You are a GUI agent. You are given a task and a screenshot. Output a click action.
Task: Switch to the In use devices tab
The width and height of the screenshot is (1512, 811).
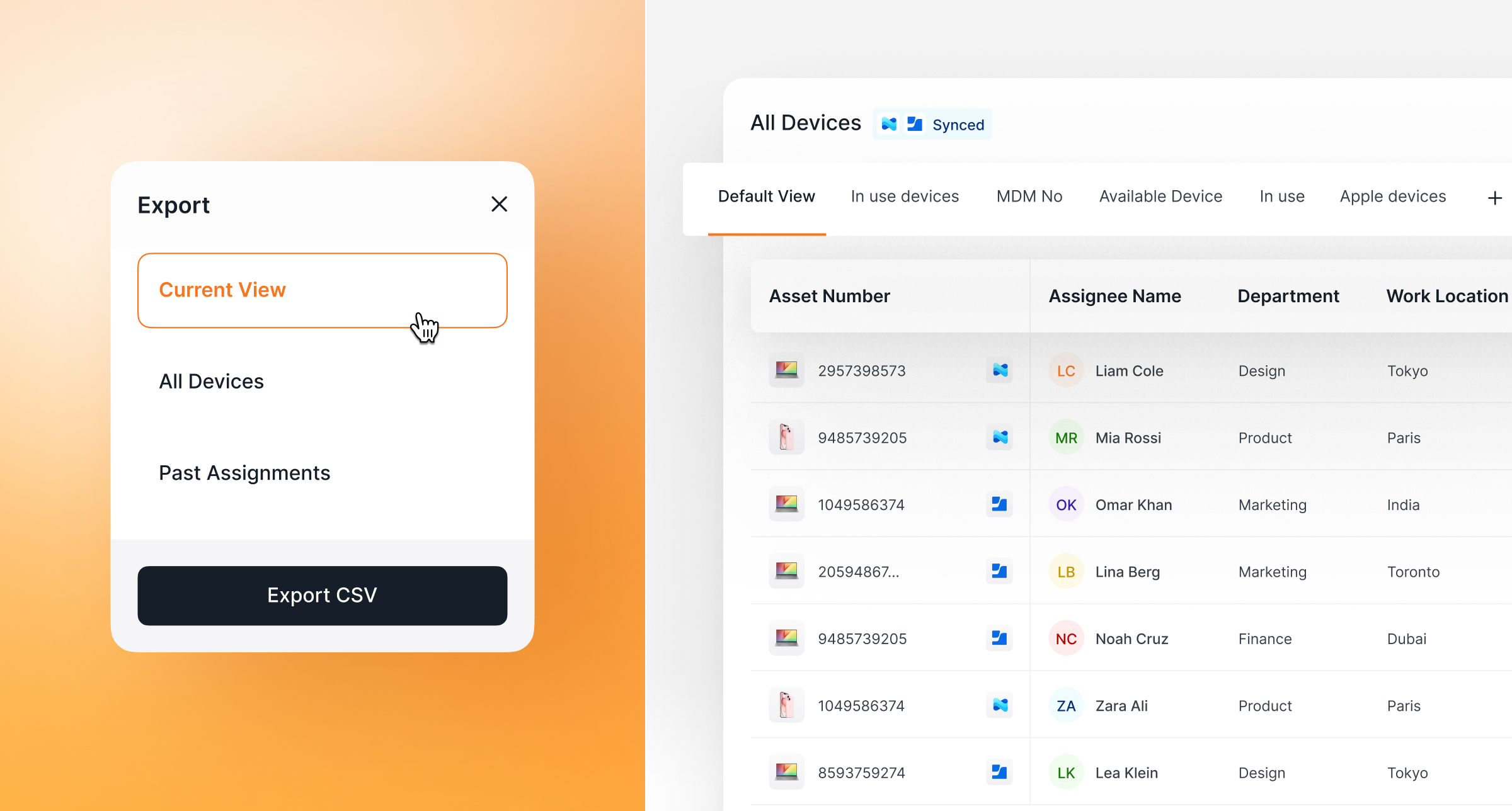[x=905, y=196]
